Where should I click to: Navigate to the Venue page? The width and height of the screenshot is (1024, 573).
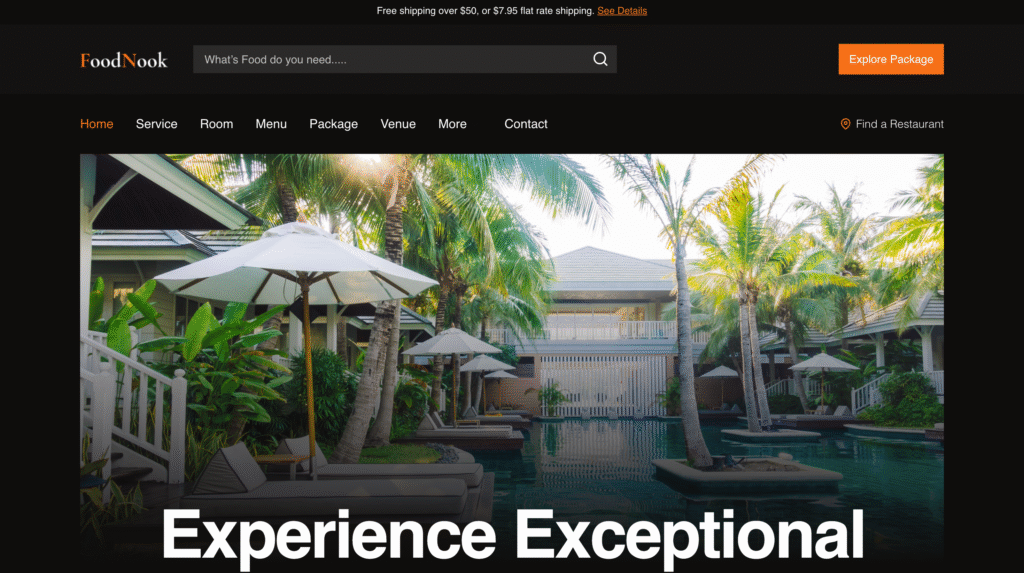coord(398,124)
